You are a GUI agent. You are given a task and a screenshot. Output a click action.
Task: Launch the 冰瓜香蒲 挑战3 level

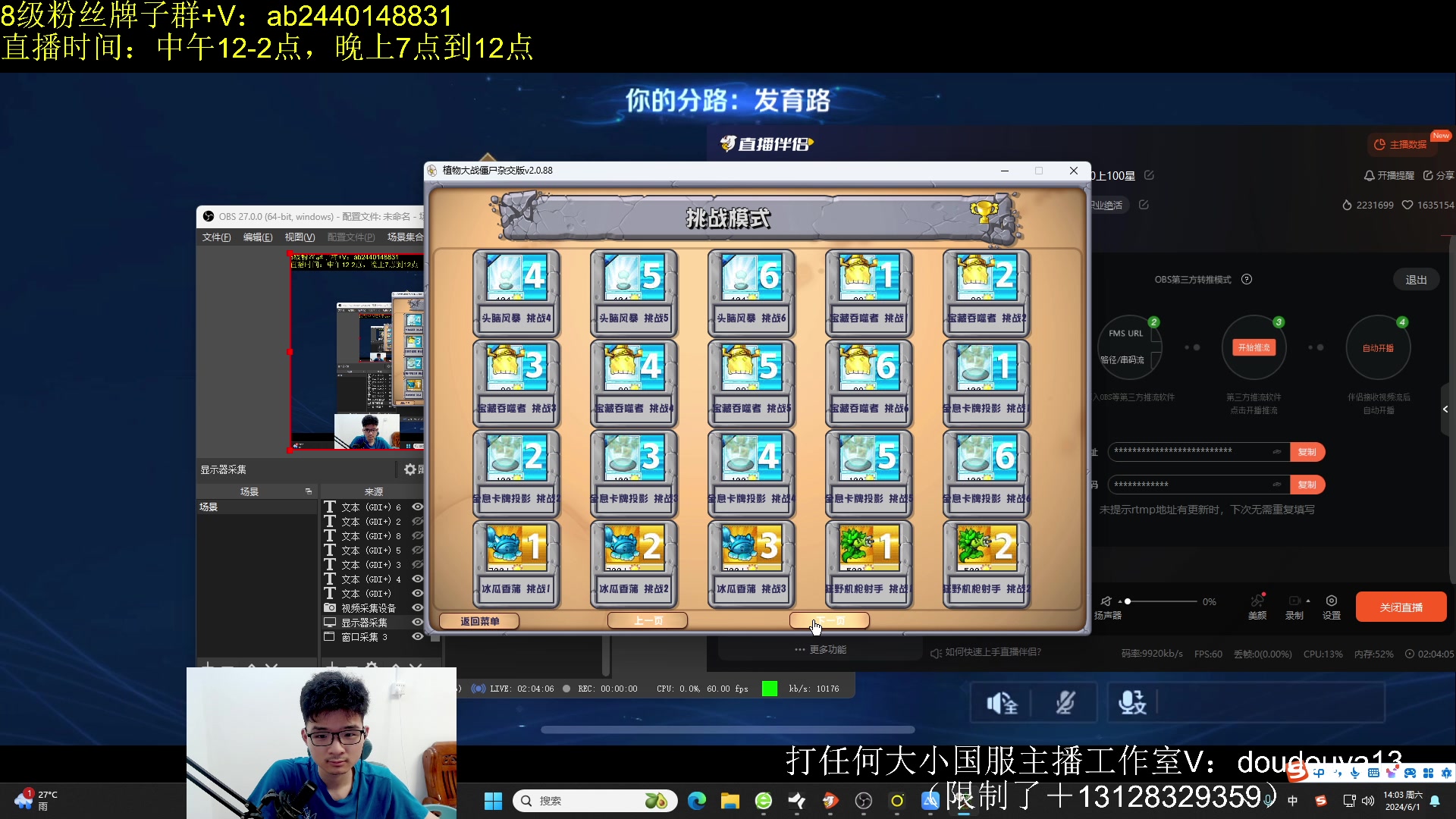click(x=752, y=563)
